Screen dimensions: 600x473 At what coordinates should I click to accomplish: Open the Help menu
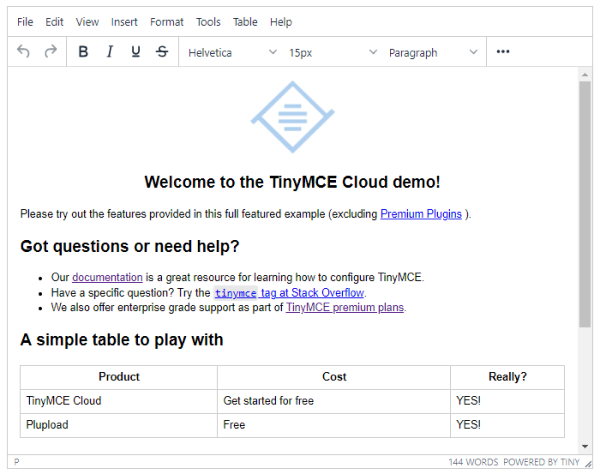281,22
